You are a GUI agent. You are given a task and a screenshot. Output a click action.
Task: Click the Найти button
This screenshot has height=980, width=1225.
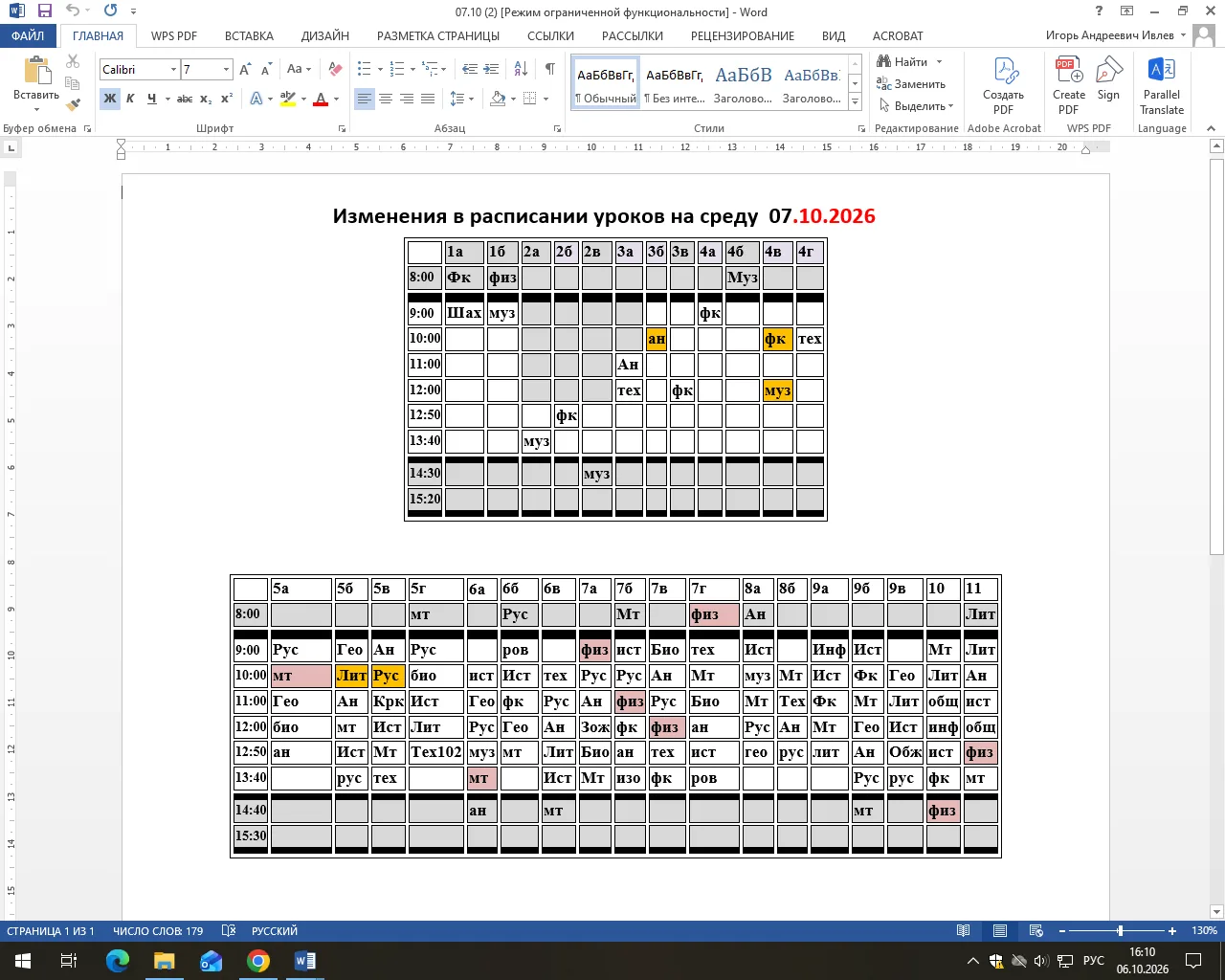(x=902, y=61)
